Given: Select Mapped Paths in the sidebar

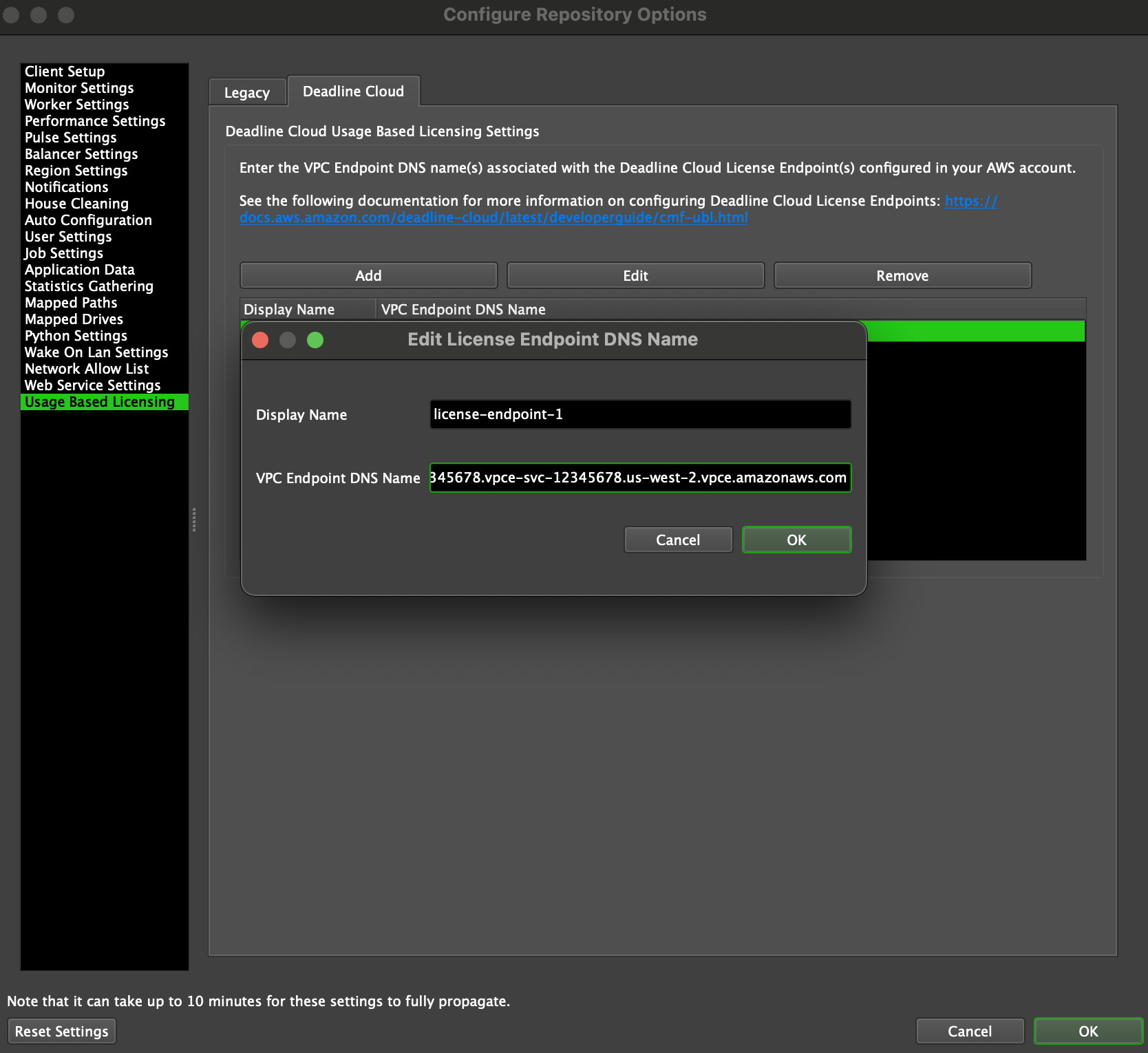Looking at the screenshot, I should pyautogui.click(x=70, y=303).
